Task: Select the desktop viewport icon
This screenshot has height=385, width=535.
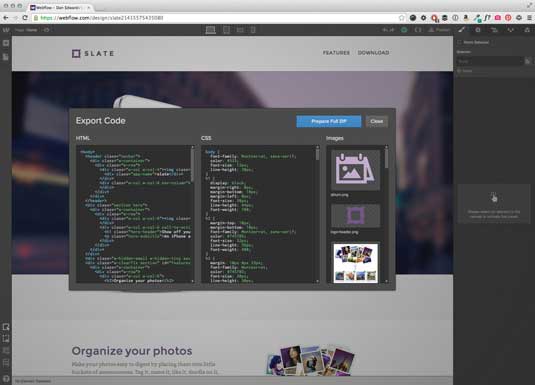Action: 211,30
